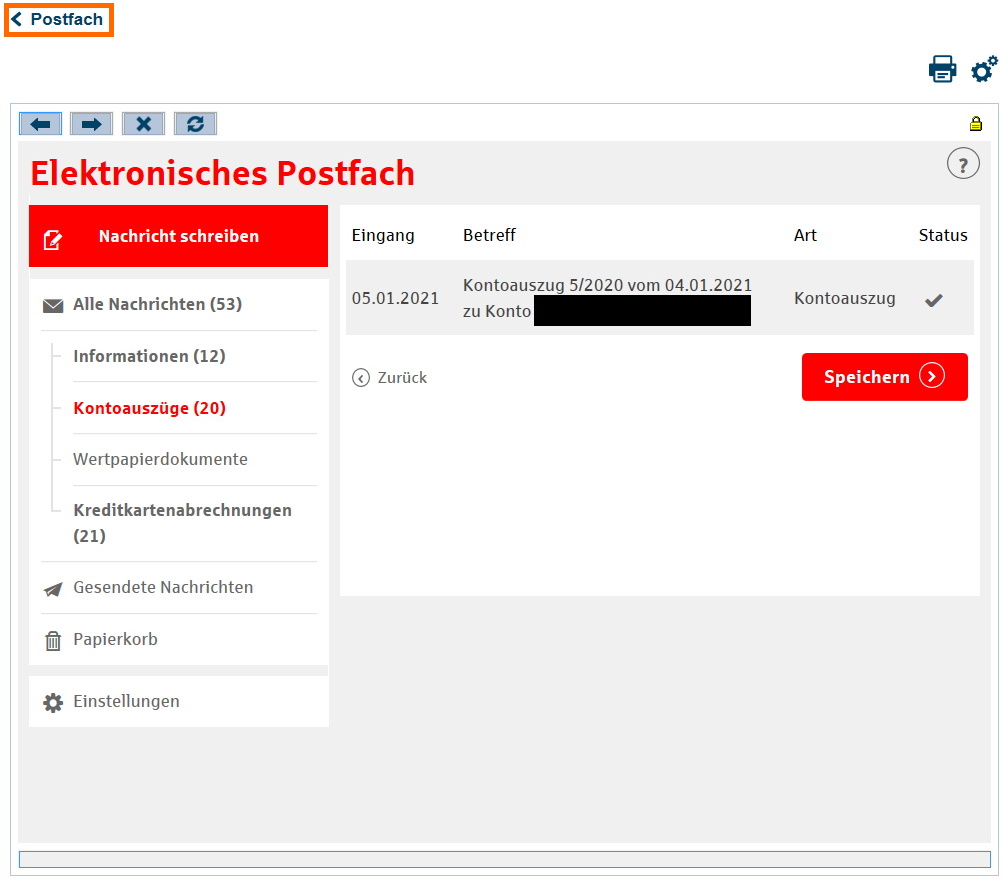Click the refresh page icon
Screen dimensions: 1003x879
tap(195, 124)
